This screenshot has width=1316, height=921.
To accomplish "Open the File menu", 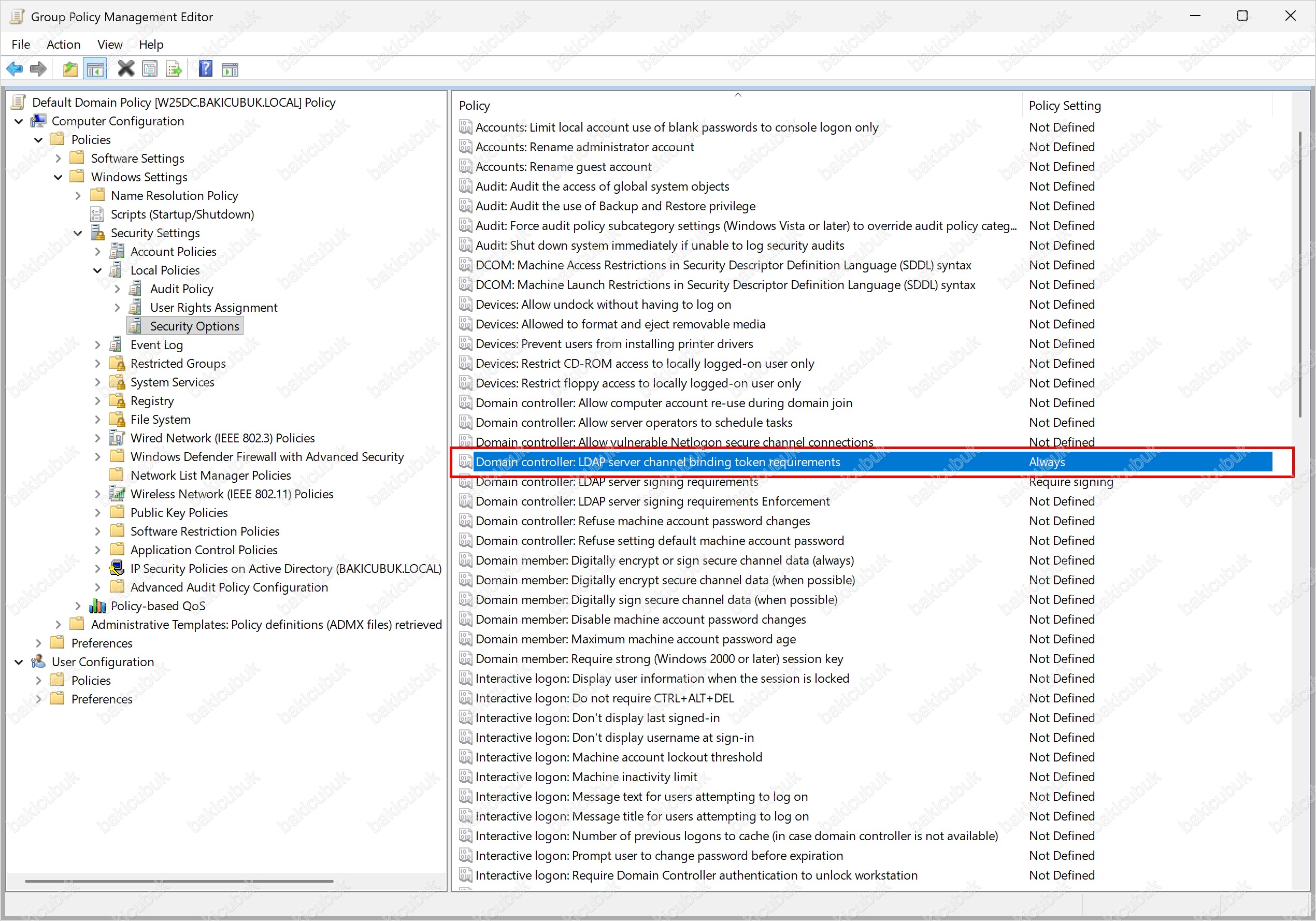I will [21, 44].
